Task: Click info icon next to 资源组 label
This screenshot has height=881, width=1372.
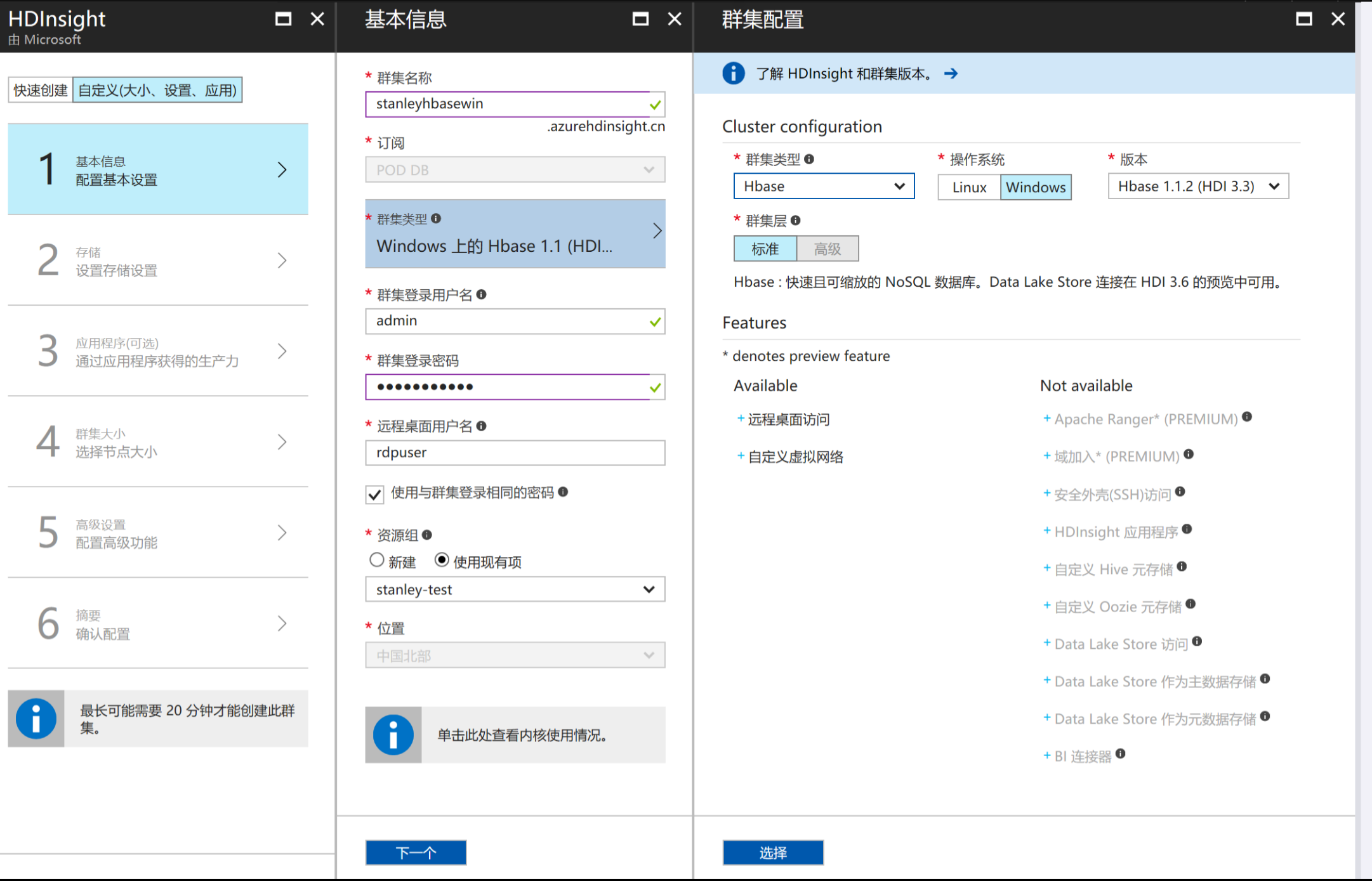Action: [x=427, y=535]
